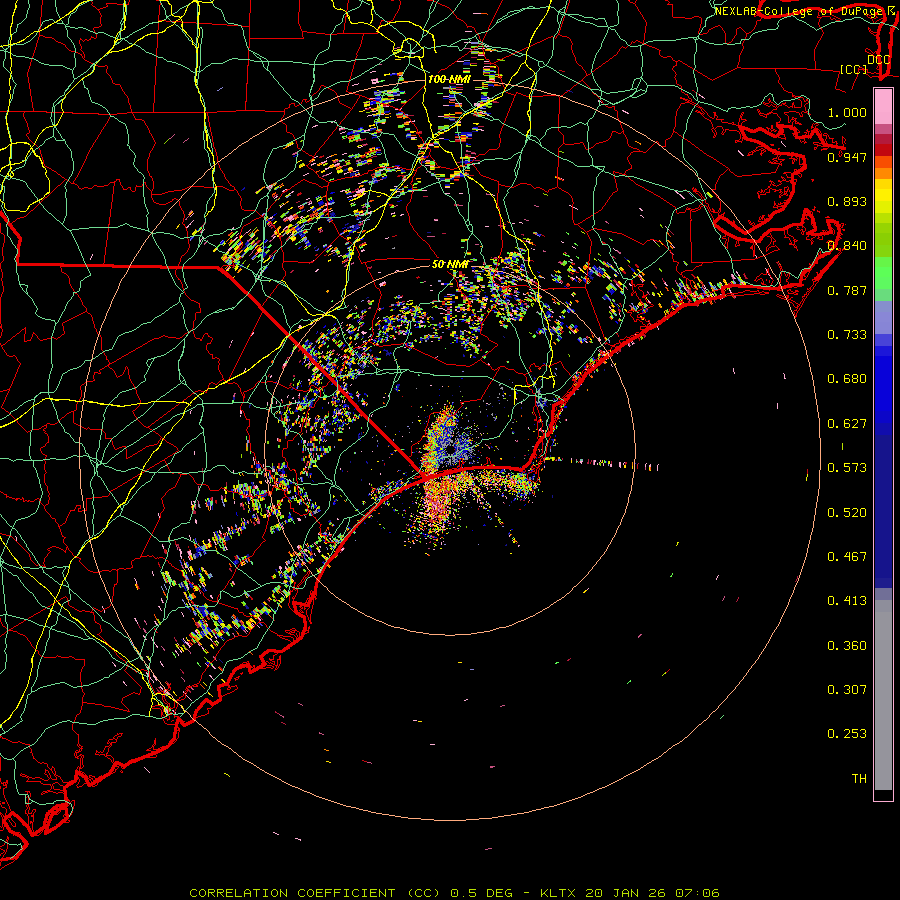This screenshot has height=900, width=900.
Task: Click the gray low-value legend color band
Action: pos(883,695)
